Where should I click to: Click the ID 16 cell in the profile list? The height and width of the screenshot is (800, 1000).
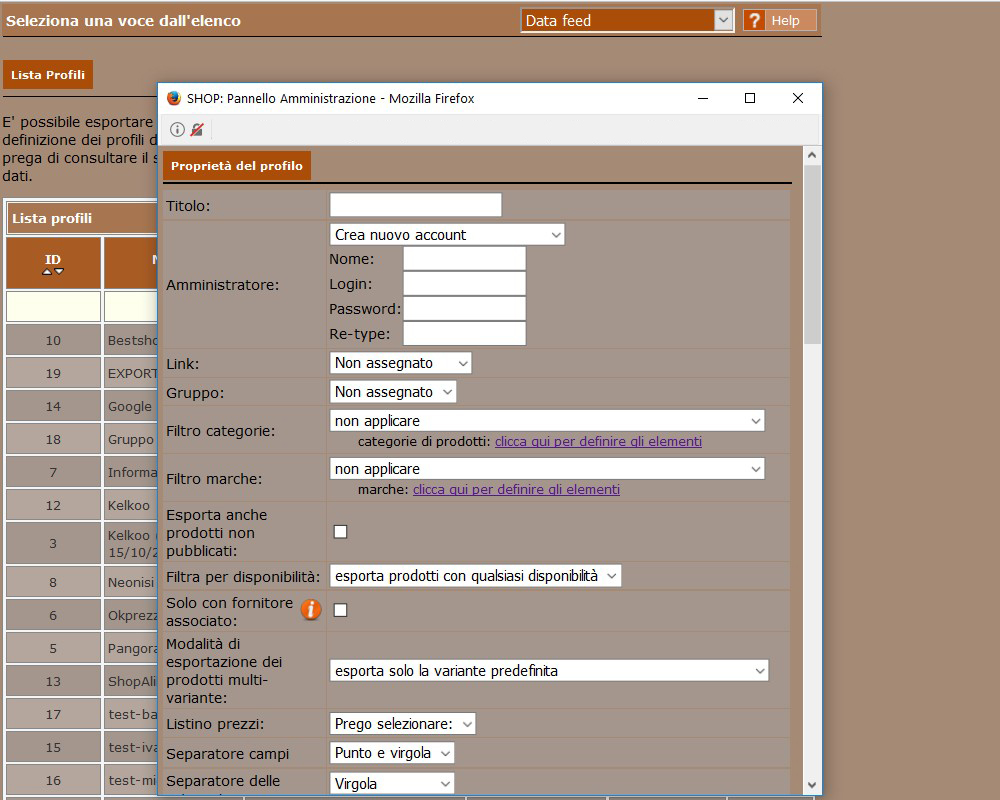53,780
